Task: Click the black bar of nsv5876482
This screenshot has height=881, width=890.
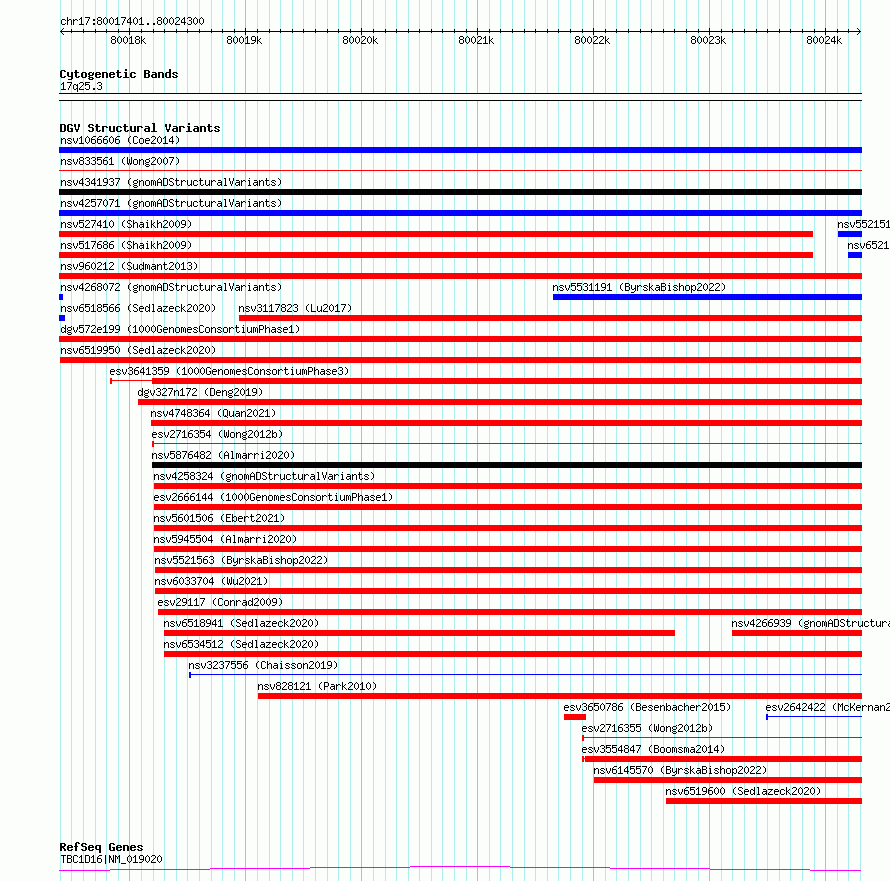Action: click(x=507, y=465)
